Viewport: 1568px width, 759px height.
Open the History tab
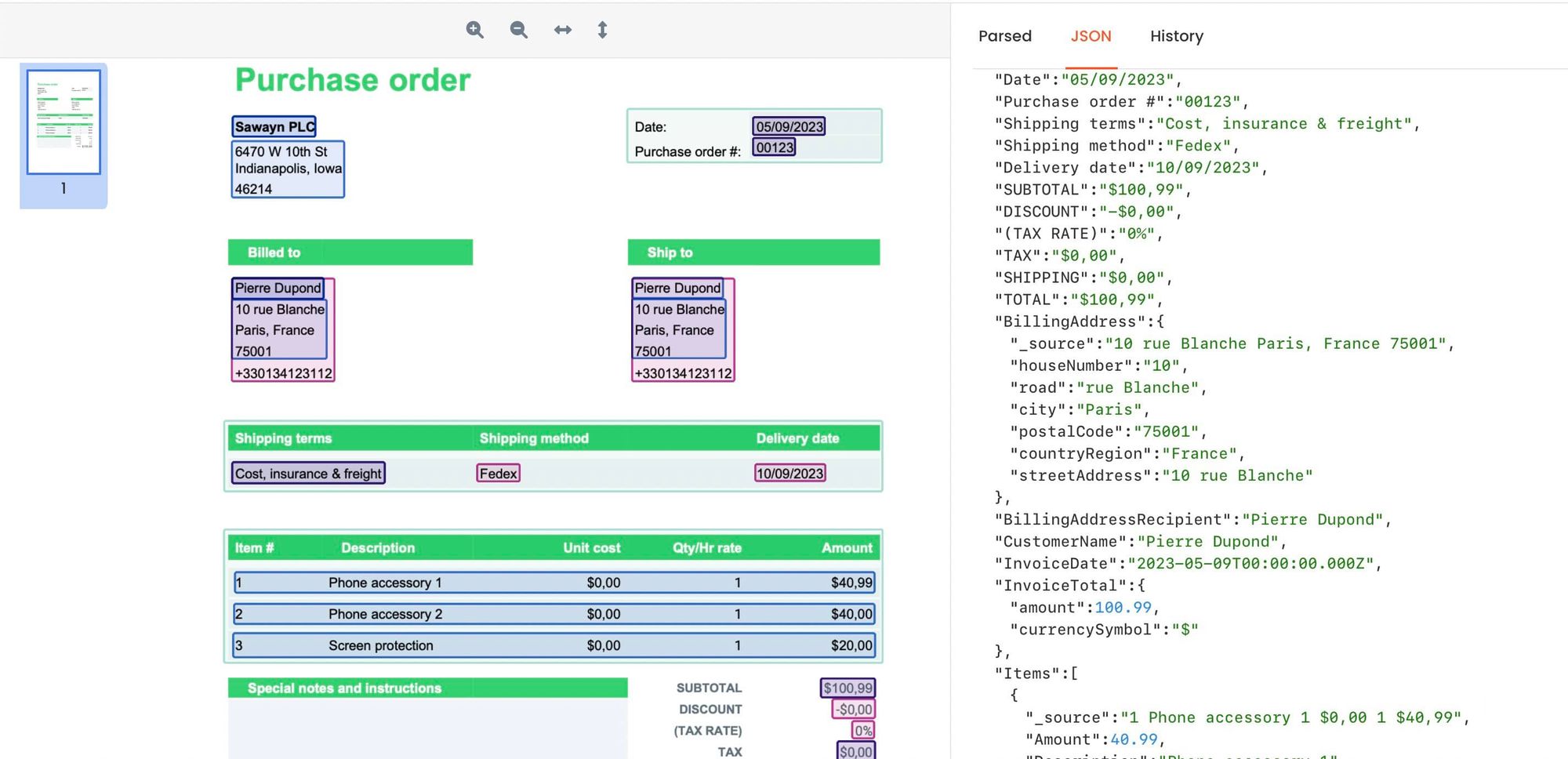pos(1176,36)
